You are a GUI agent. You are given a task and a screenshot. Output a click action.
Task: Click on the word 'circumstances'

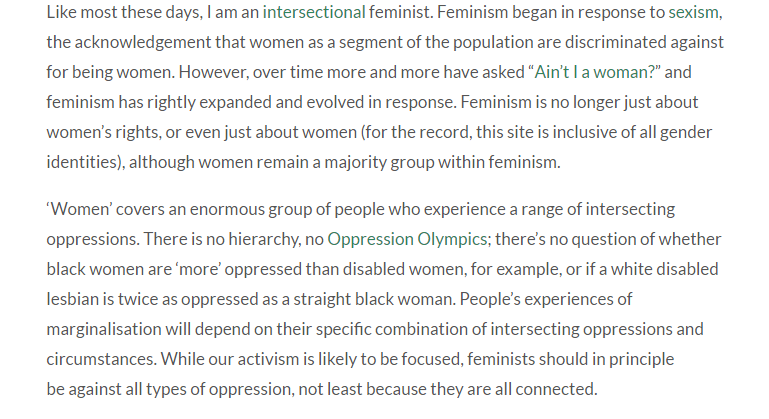click(101, 359)
